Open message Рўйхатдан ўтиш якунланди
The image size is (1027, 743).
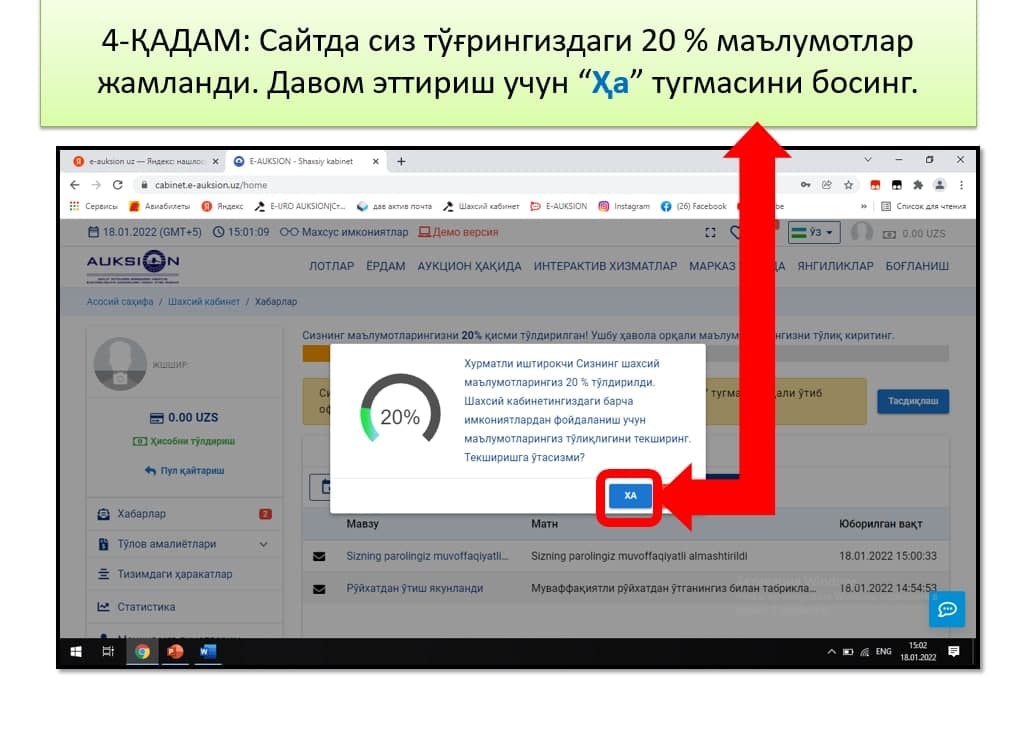[415, 588]
